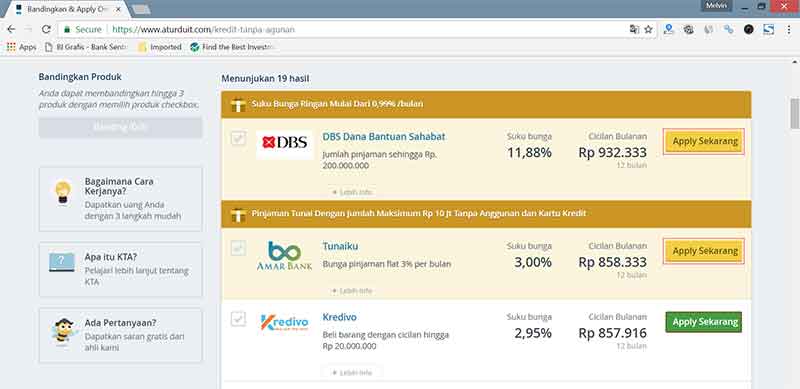
Task: Open the Bagaimana Cara Kerjanya card
Action: (120, 199)
